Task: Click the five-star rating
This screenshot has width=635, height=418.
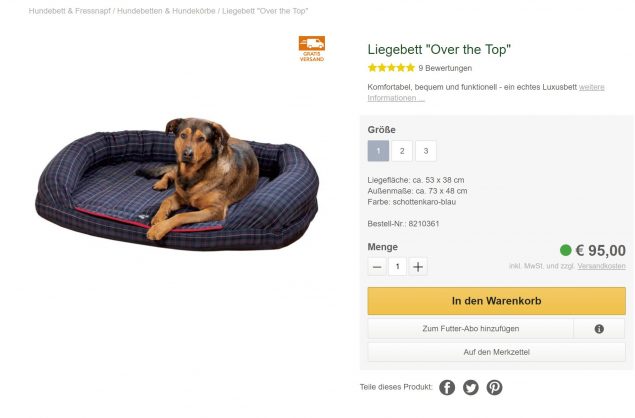Action: tap(391, 68)
